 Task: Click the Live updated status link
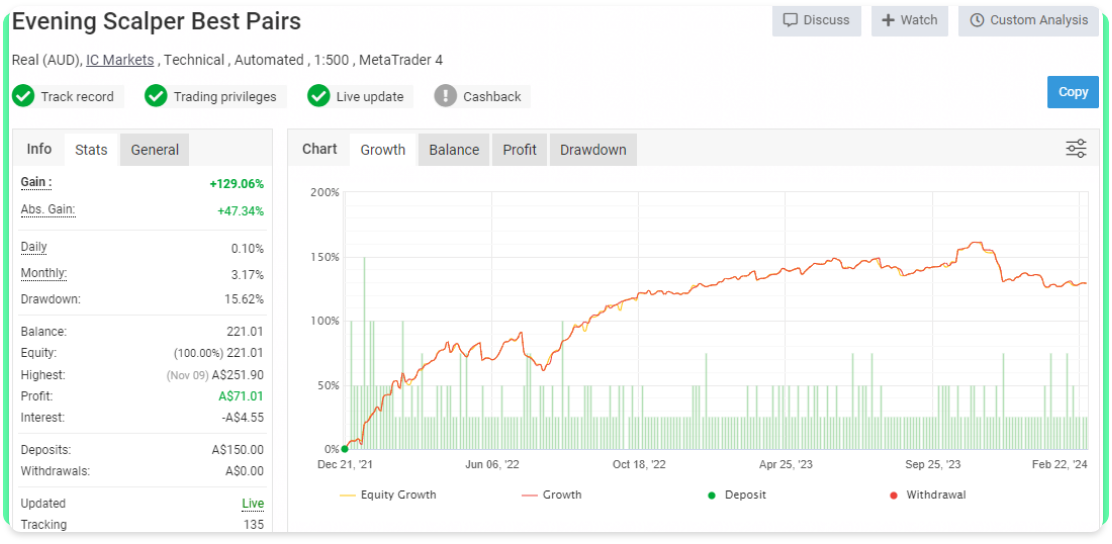tap(253, 504)
